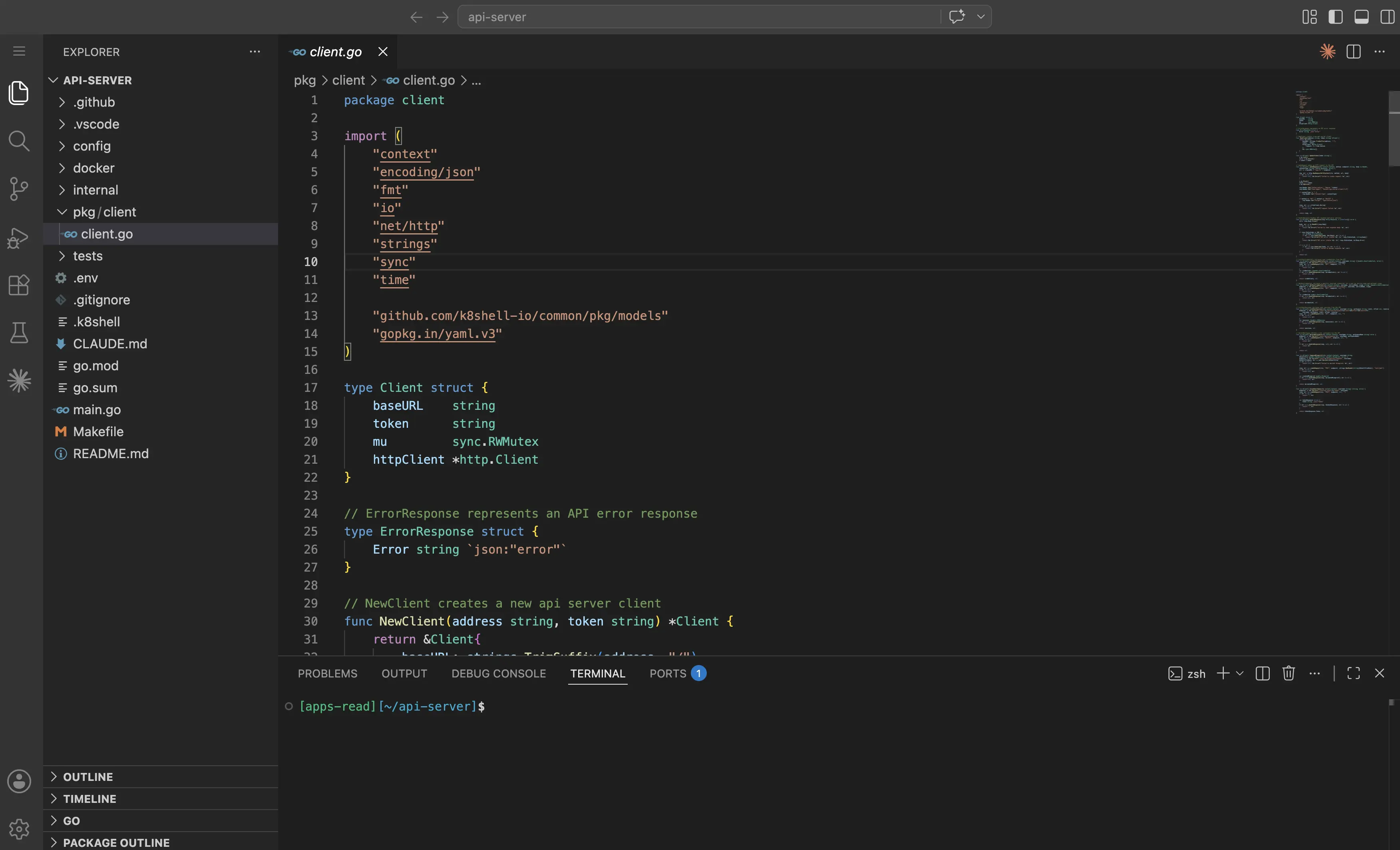Switch to the TERMINAL tab
The height and width of the screenshot is (850, 1400).
pyautogui.click(x=598, y=673)
